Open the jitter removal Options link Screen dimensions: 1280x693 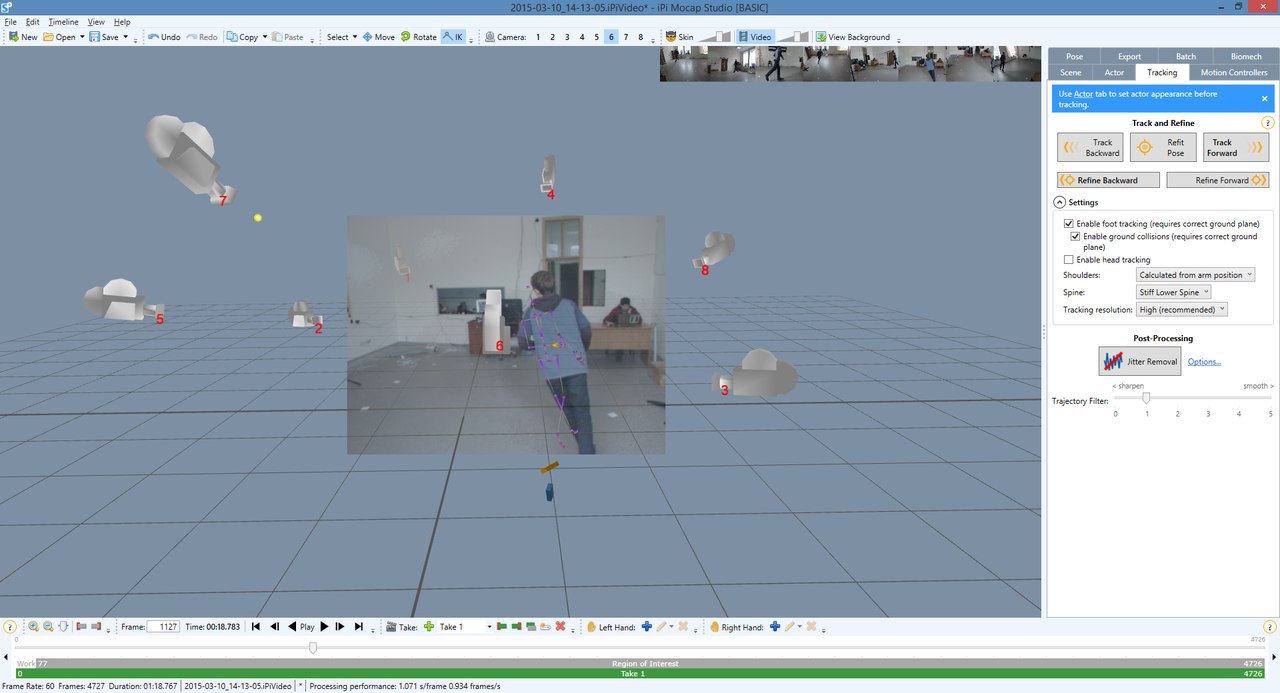[1204, 362]
